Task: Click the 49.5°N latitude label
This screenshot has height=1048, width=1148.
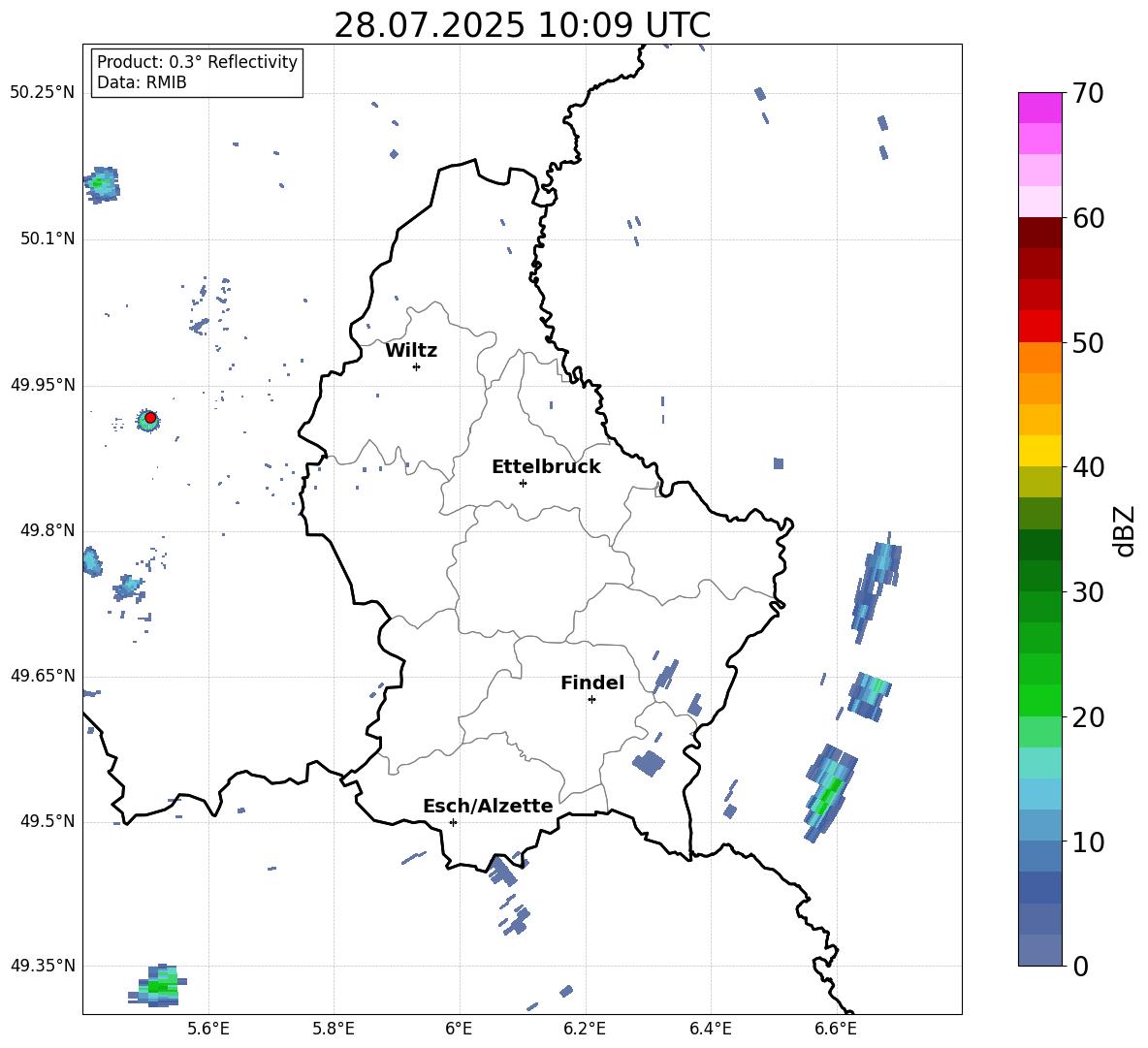Action: coord(47,821)
